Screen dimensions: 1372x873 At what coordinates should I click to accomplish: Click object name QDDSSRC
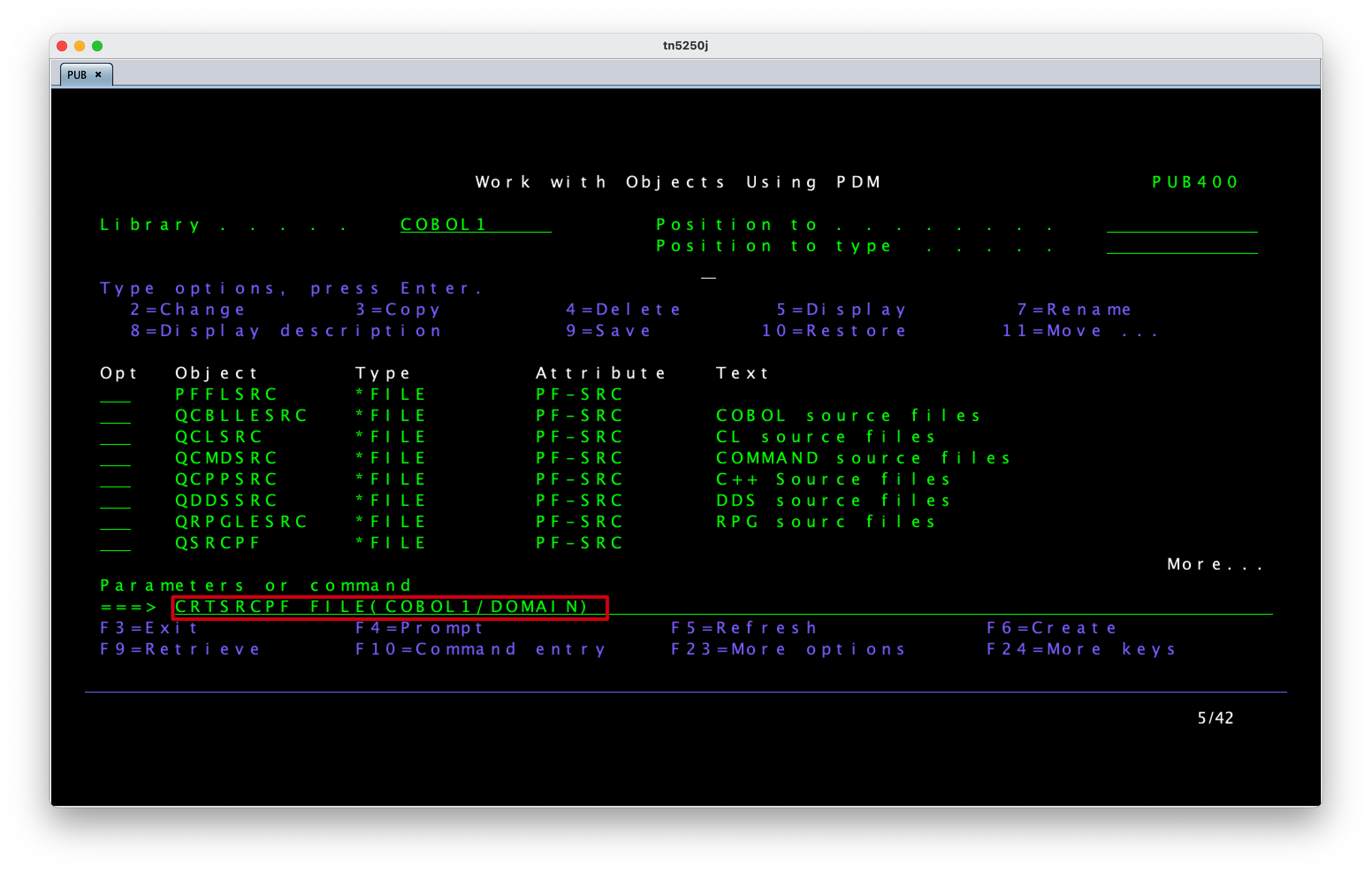tap(225, 500)
